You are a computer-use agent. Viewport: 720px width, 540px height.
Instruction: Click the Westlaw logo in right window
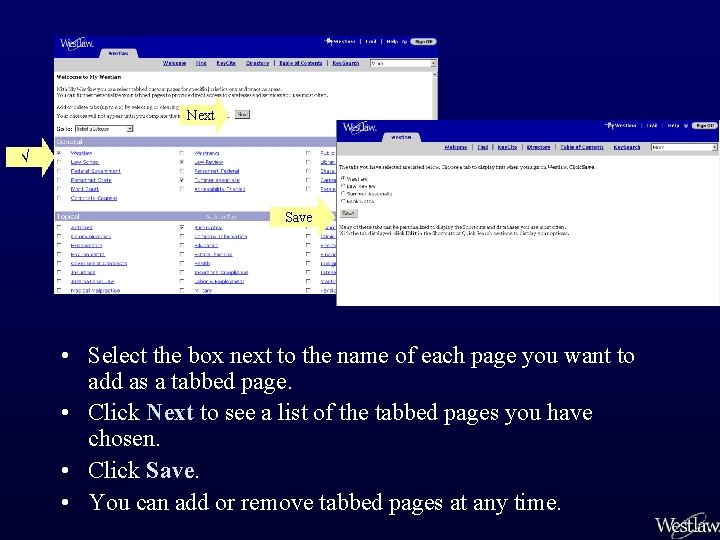pyautogui.click(x=360, y=127)
